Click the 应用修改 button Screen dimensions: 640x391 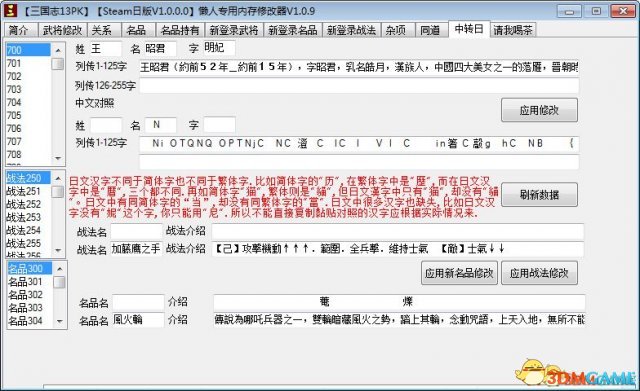click(x=539, y=110)
